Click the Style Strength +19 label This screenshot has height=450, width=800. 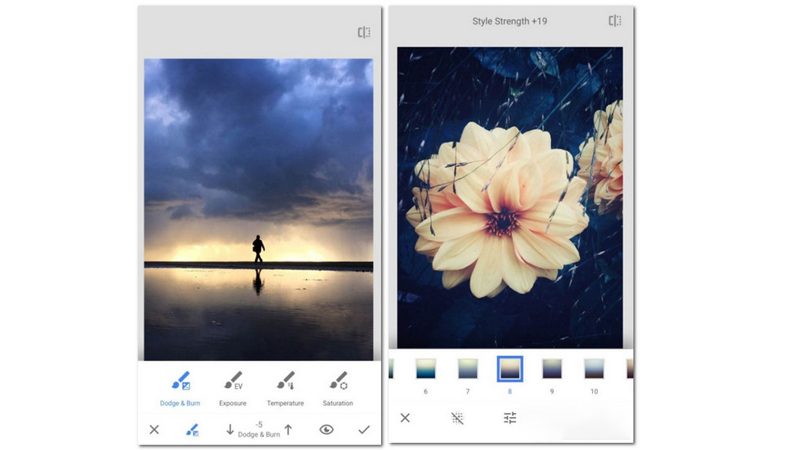tap(509, 21)
